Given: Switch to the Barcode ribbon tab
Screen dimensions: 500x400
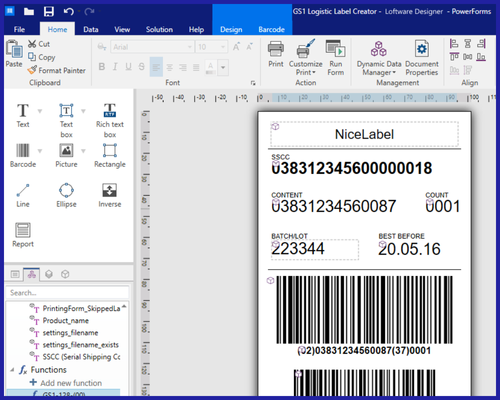Looking at the screenshot, I should point(271,29).
